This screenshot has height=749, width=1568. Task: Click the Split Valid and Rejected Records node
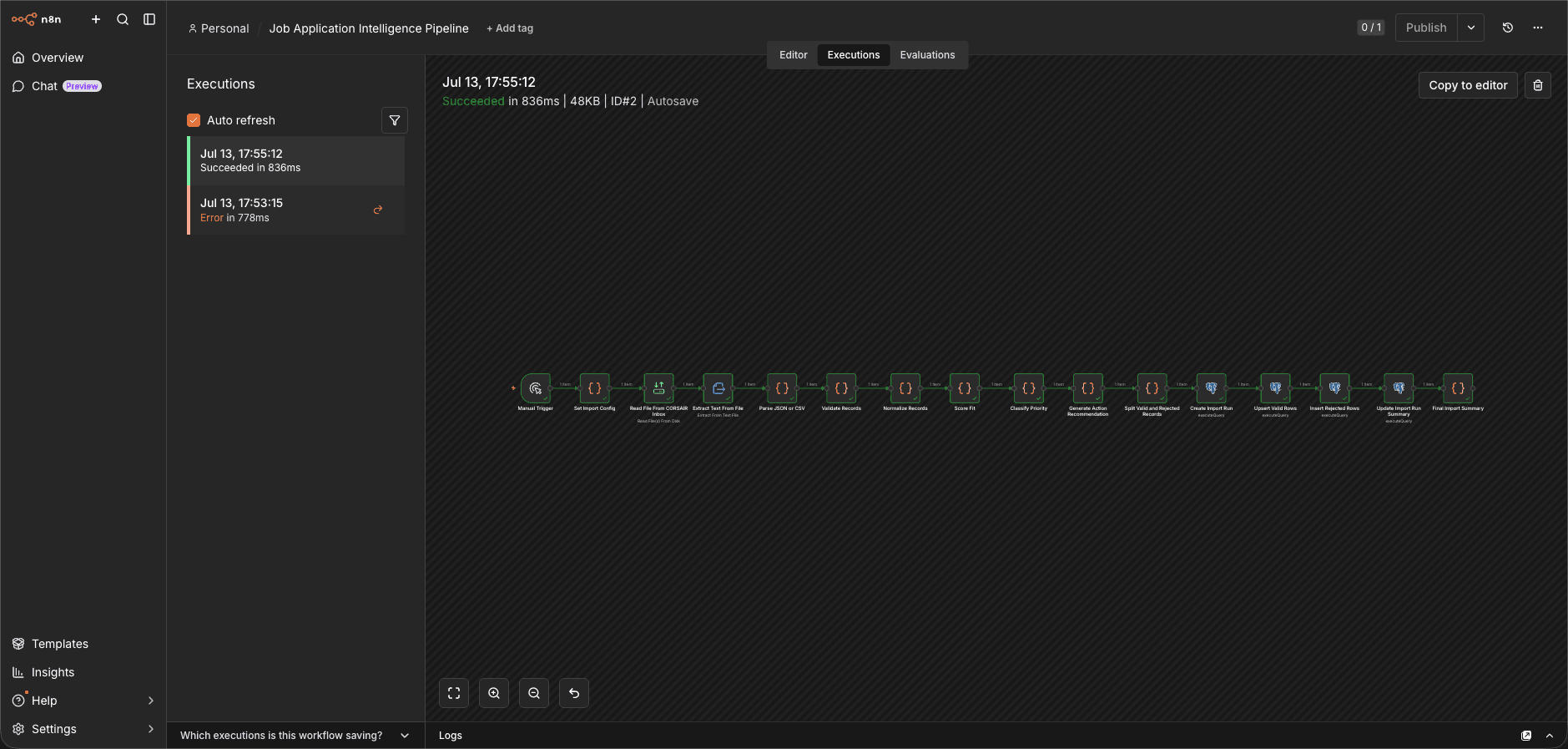click(x=1152, y=388)
